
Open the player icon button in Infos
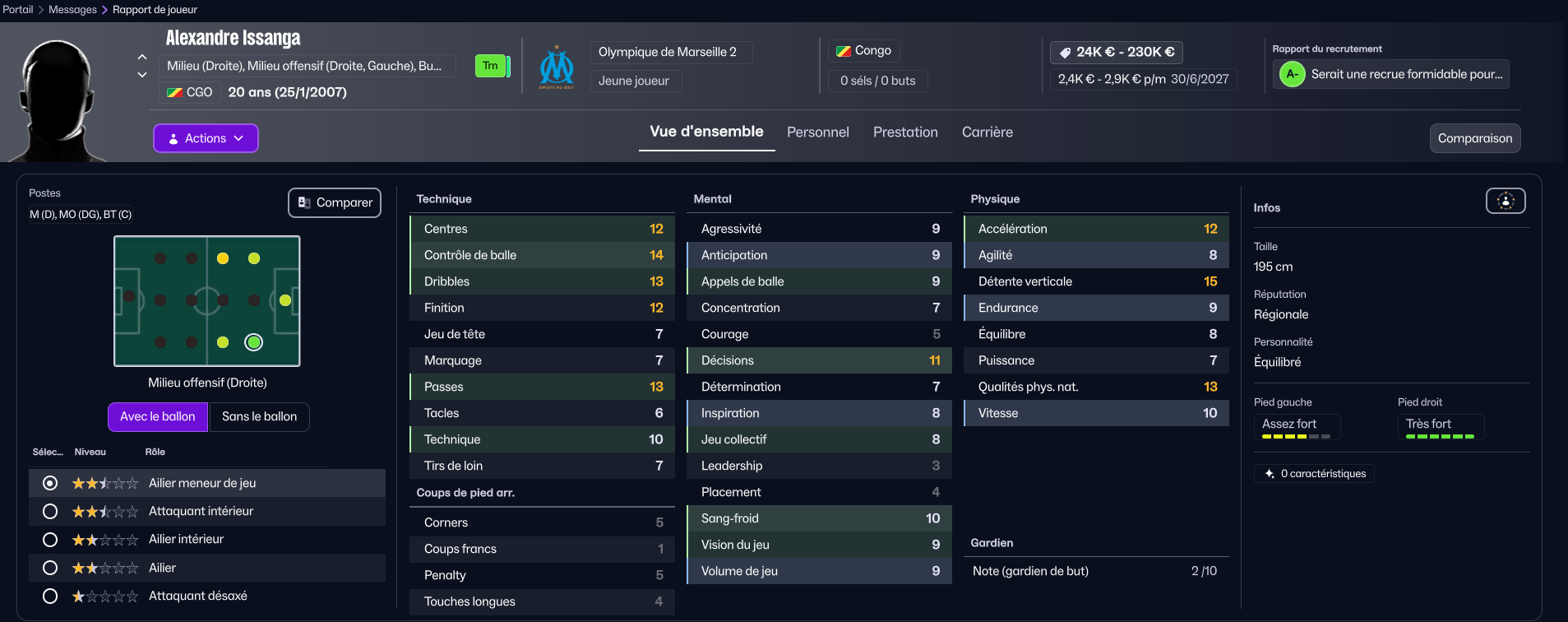click(x=1505, y=202)
